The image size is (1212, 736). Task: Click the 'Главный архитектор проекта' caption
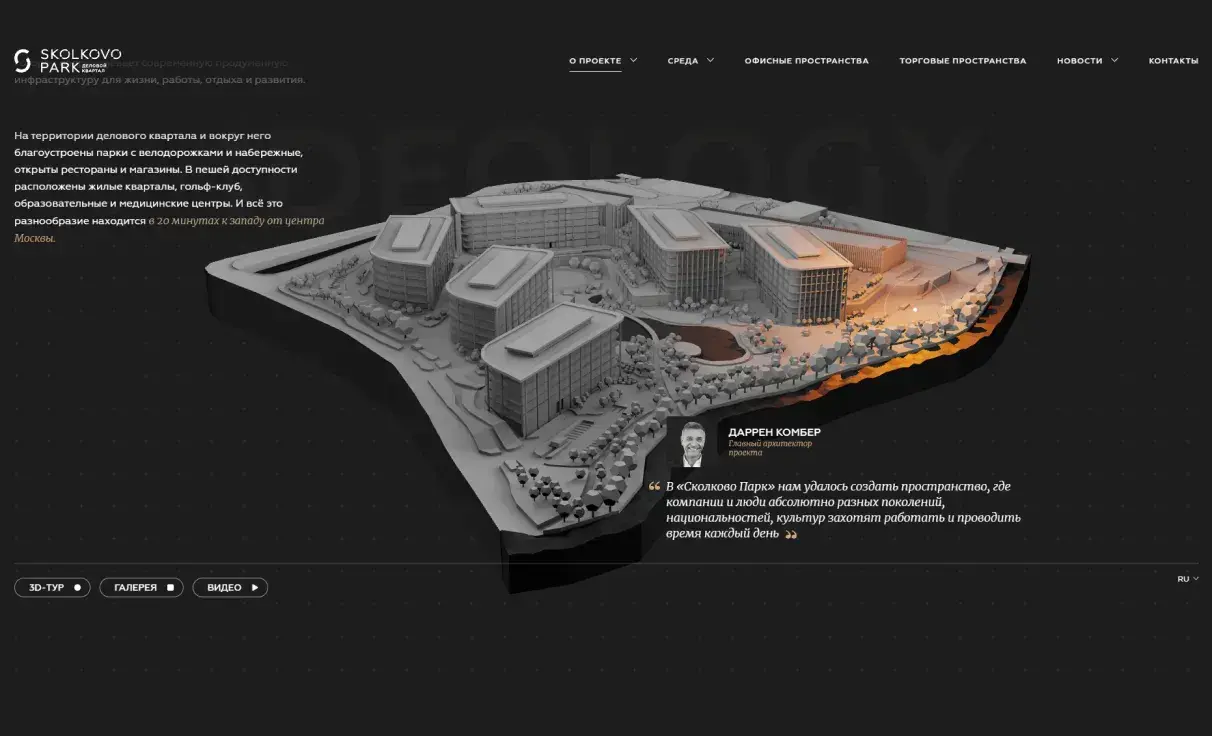[770, 448]
